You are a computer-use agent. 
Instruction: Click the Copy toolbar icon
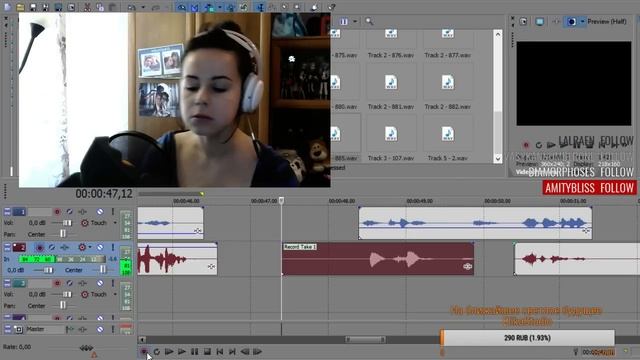pos(100,7)
